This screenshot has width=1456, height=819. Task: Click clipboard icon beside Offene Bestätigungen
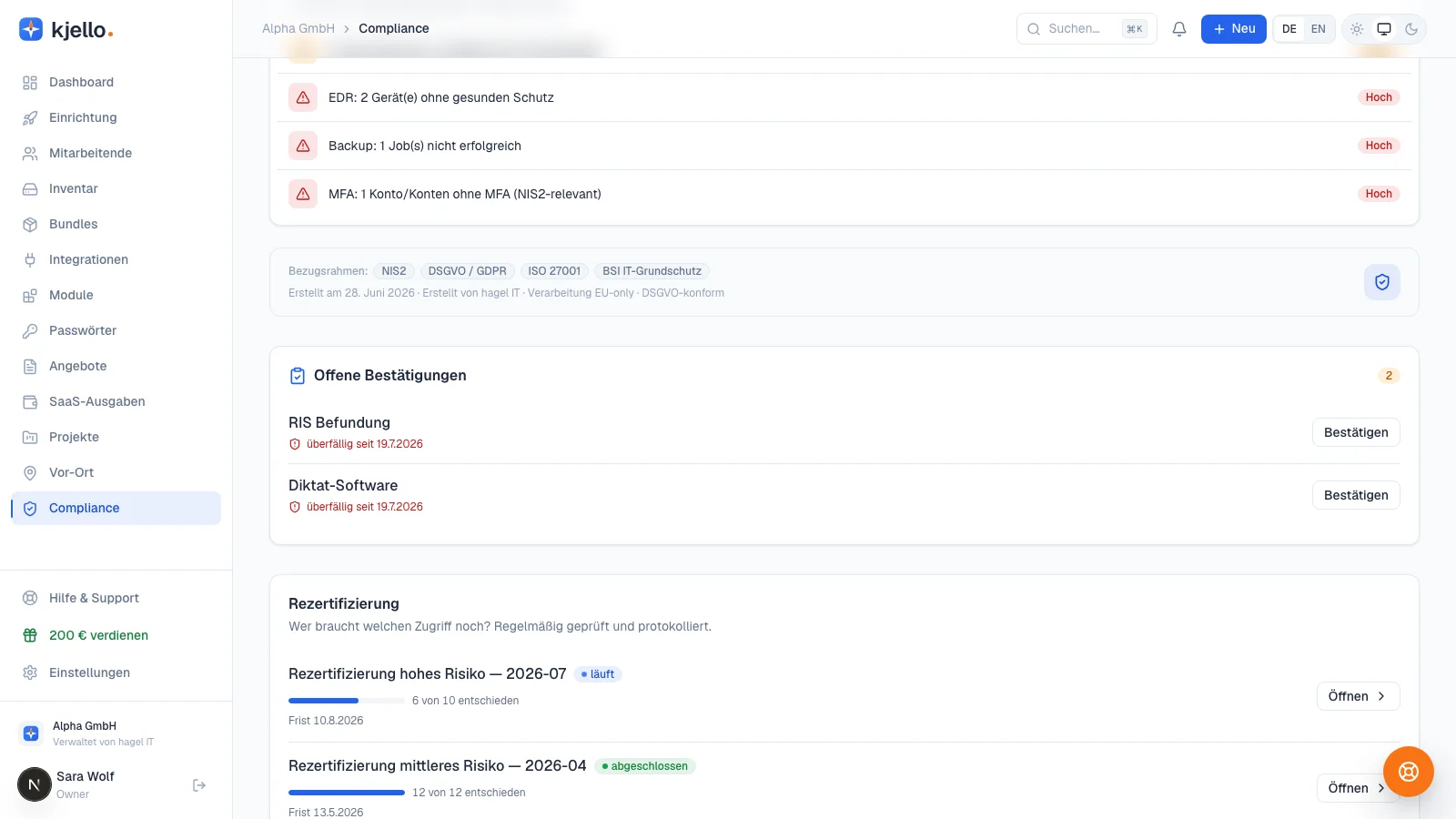pyautogui.click(x=298, y=376)
